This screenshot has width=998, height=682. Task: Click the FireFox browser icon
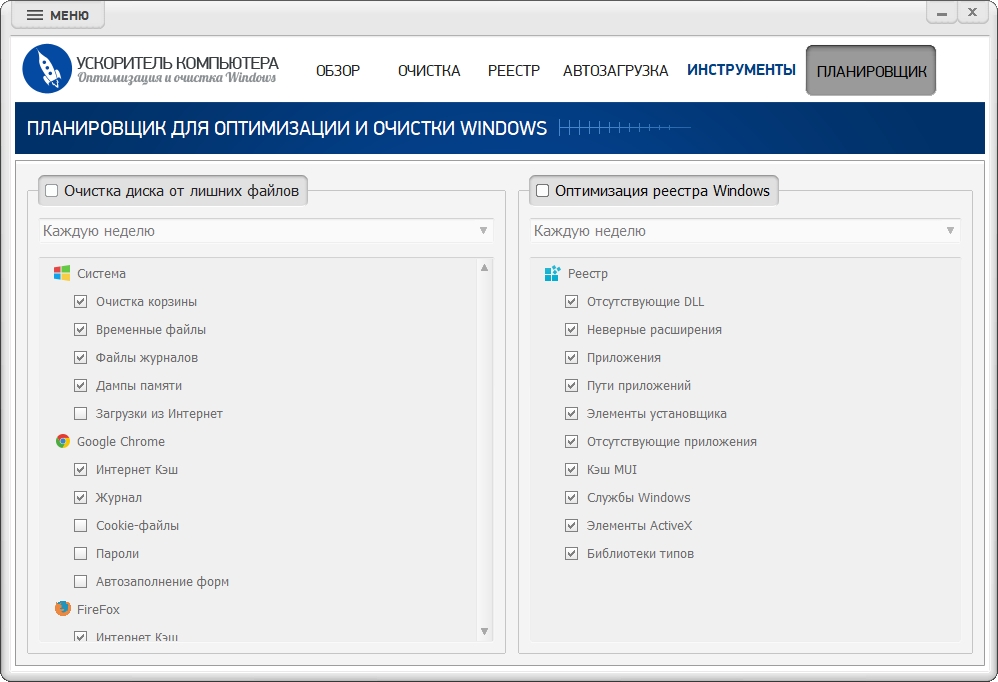(x=62, y=609)
